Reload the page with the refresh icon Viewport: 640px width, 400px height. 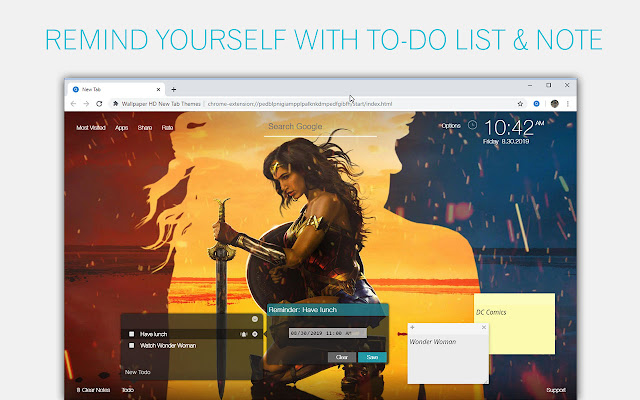[99, 104]
